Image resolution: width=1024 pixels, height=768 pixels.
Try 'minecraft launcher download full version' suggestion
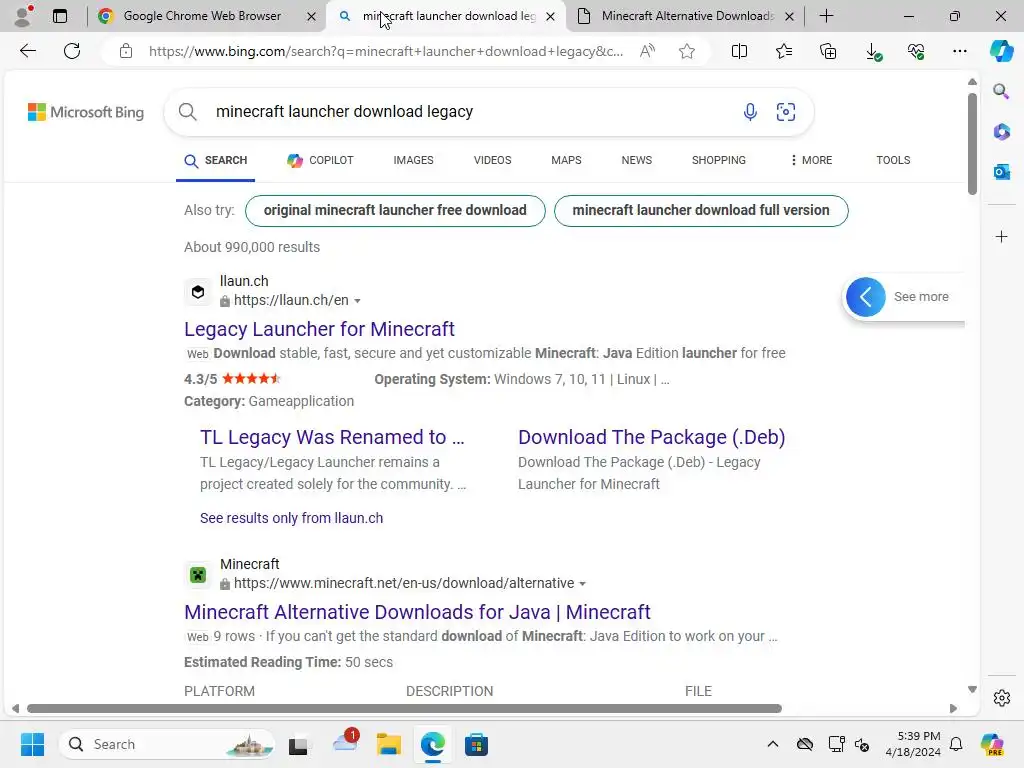[701, 210]
